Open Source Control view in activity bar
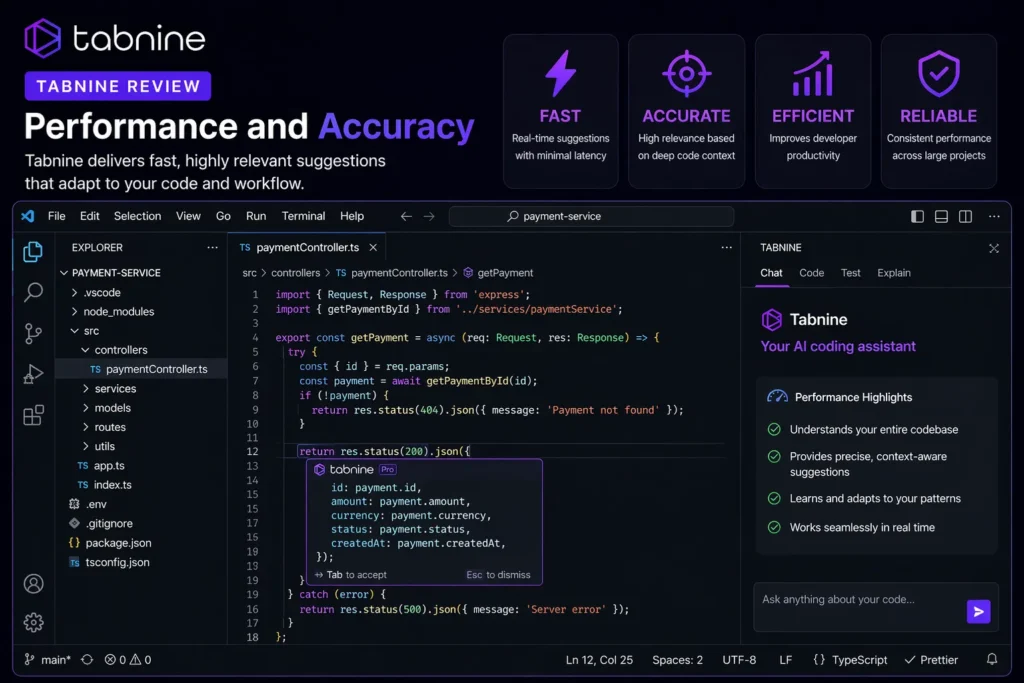The width and height of the screenshot is (1024, 683). 33,333
